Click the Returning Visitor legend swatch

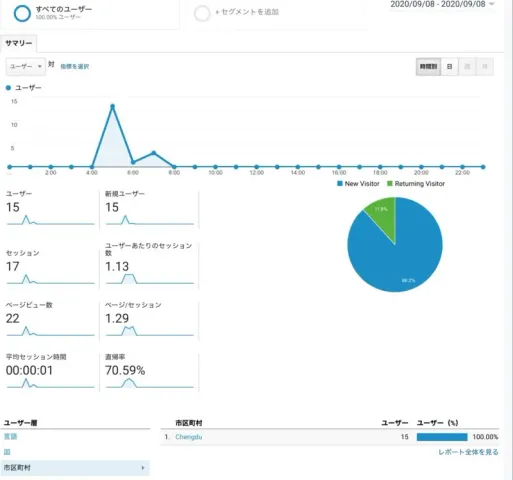click(390, 184)
